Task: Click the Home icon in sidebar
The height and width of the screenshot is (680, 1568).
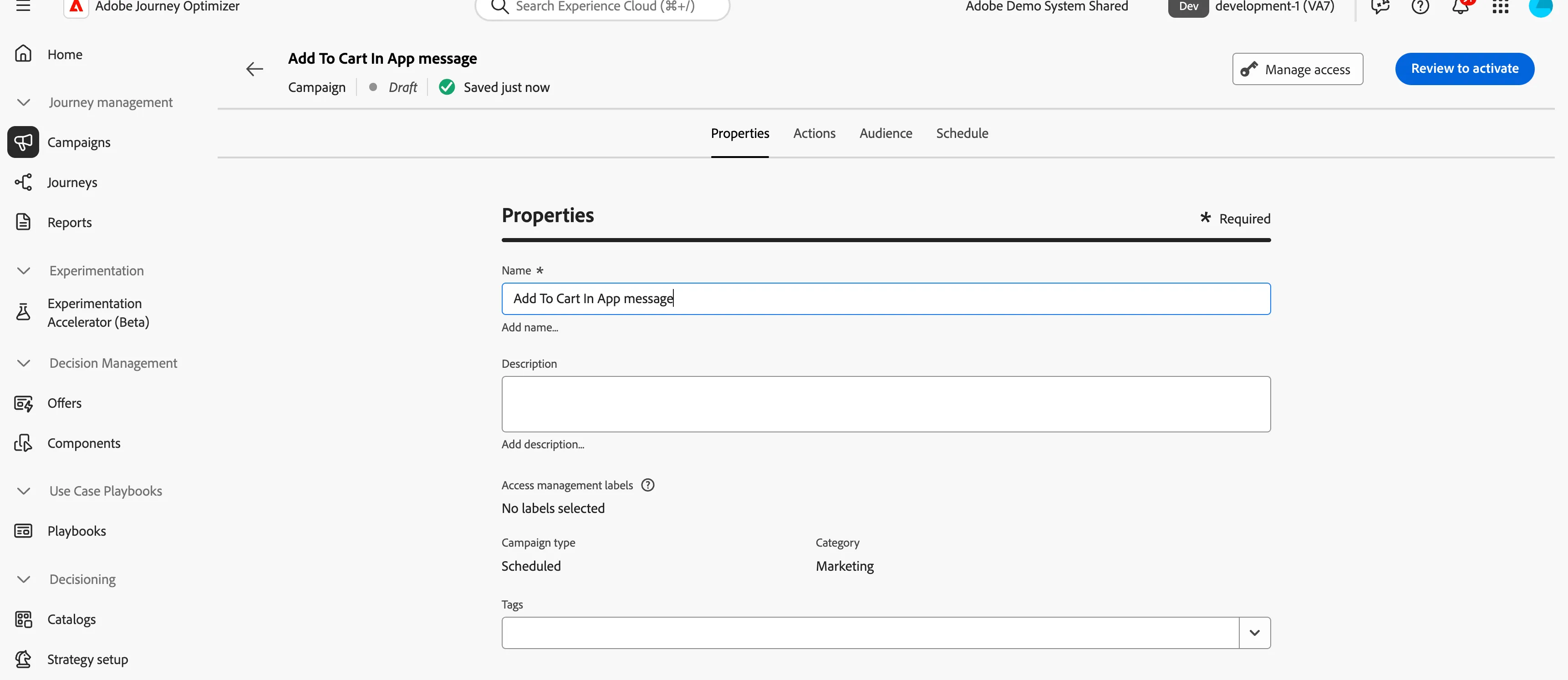Action: pos(23,54)
